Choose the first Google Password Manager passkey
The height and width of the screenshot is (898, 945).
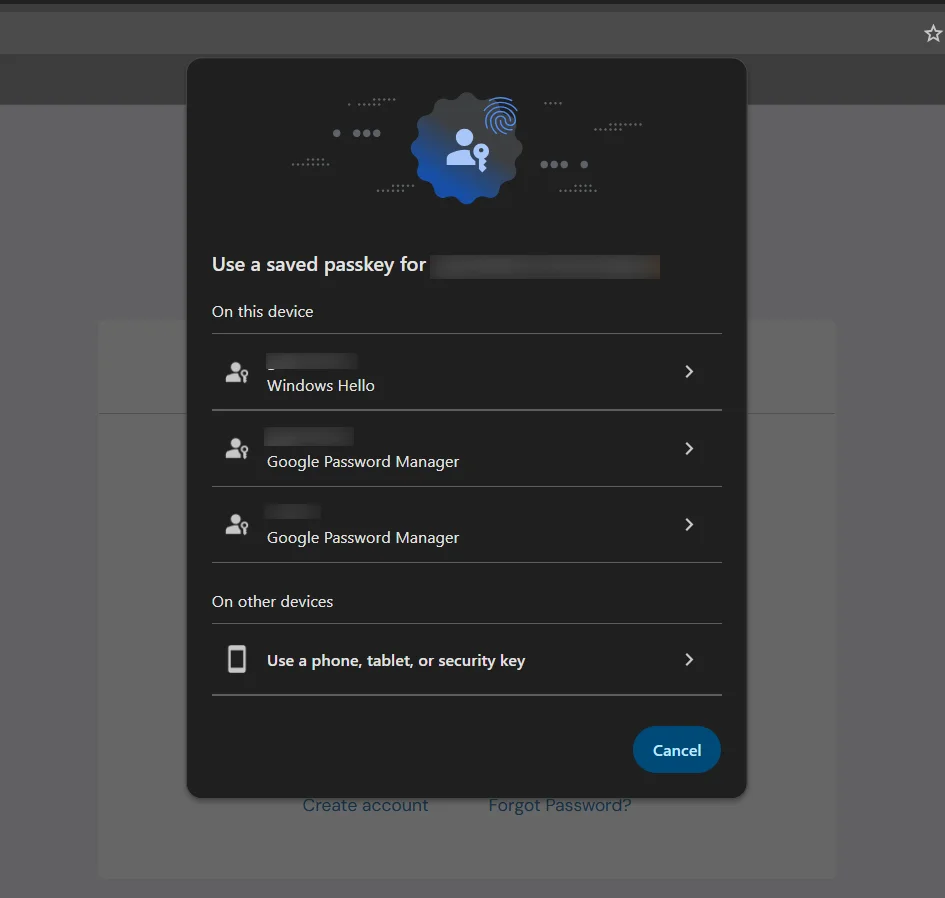pyautogui.click(x=466, y=448)
